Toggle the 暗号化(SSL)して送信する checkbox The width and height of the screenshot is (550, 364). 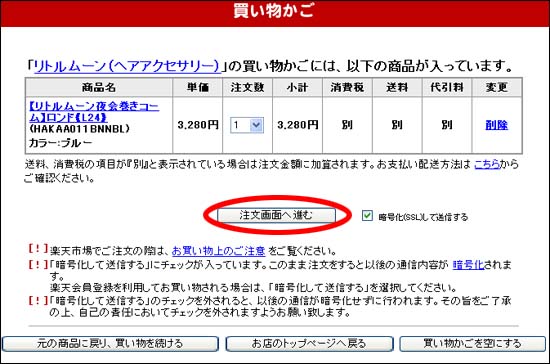point(367,215)
